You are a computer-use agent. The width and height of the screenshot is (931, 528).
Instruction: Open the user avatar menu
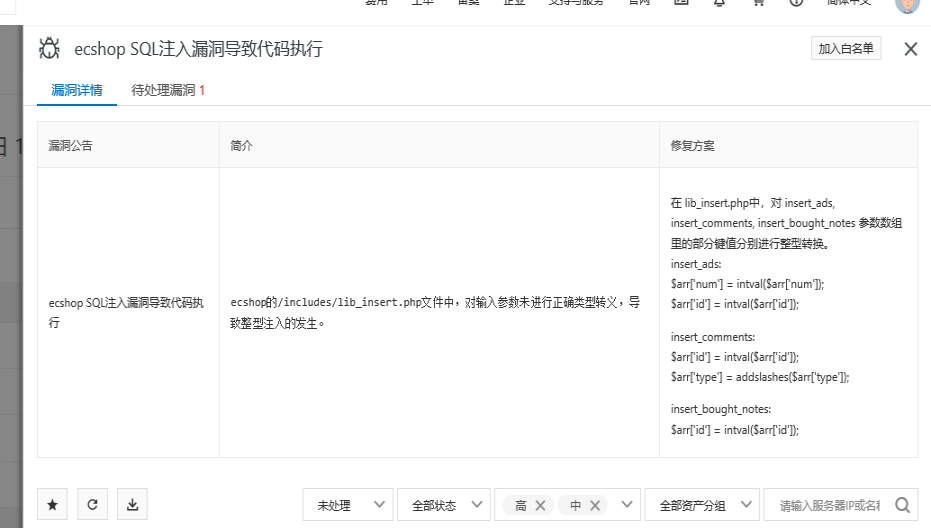click(x=907, y=3)
